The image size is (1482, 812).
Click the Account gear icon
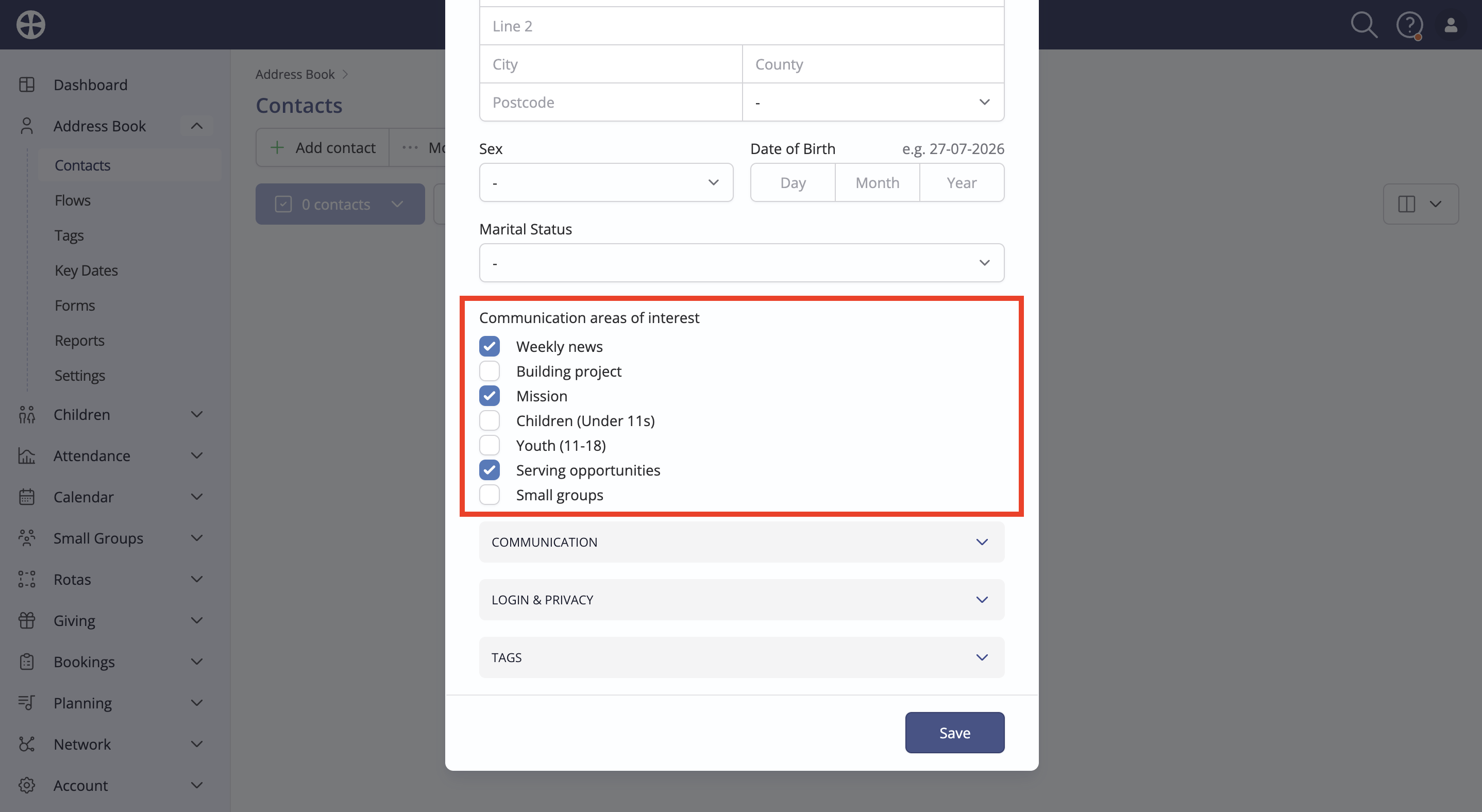(x=26, y=785)
